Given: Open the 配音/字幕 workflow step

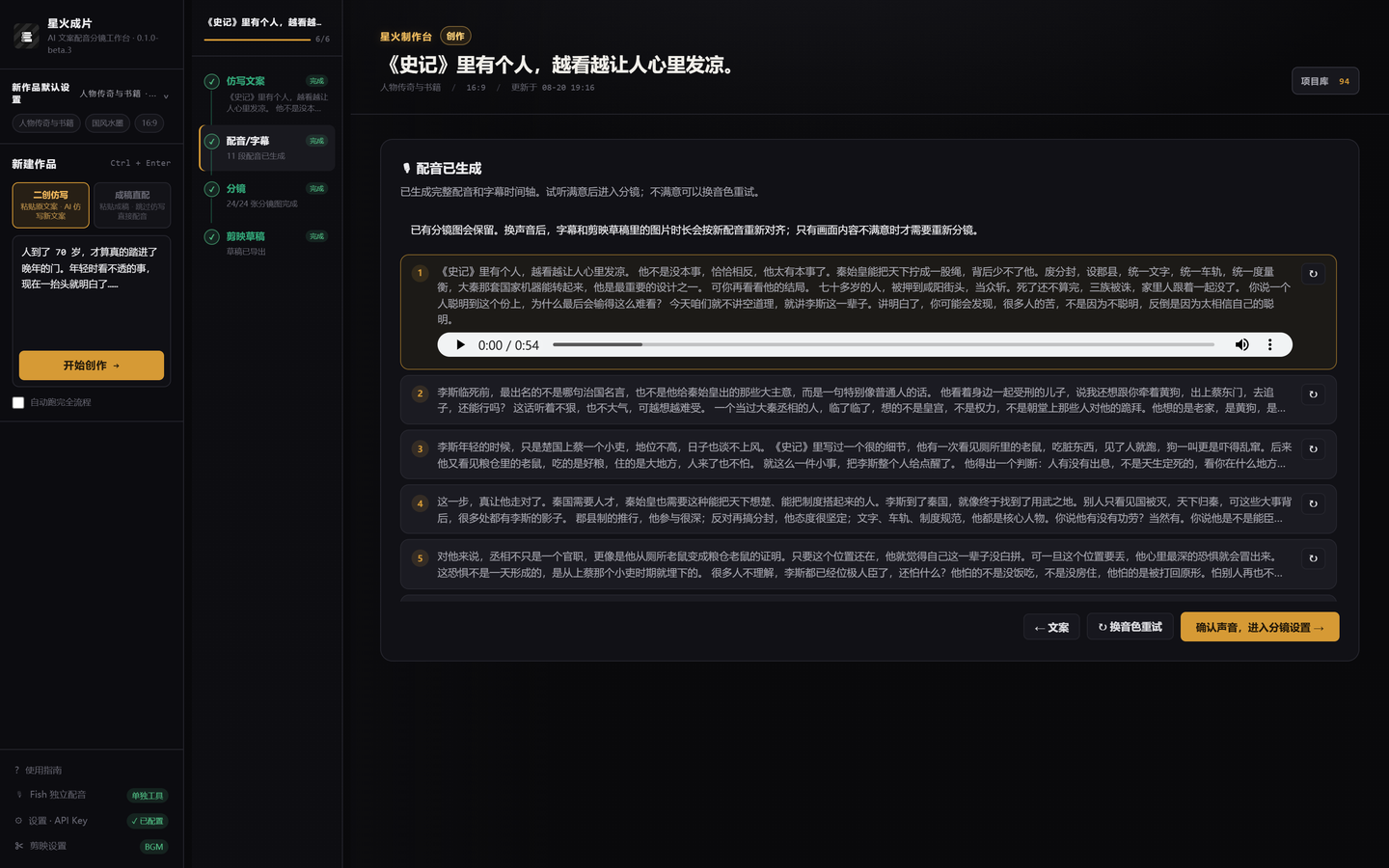Looking at the screenshot, I should click(x=267, y=148).
